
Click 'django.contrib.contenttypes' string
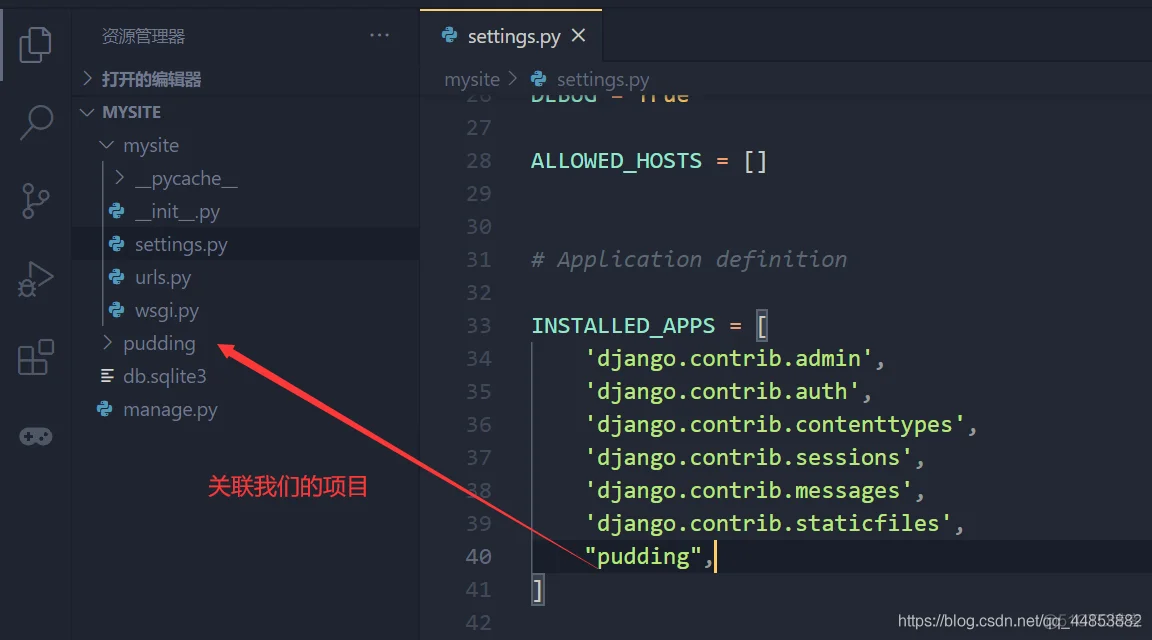(774, 425)
